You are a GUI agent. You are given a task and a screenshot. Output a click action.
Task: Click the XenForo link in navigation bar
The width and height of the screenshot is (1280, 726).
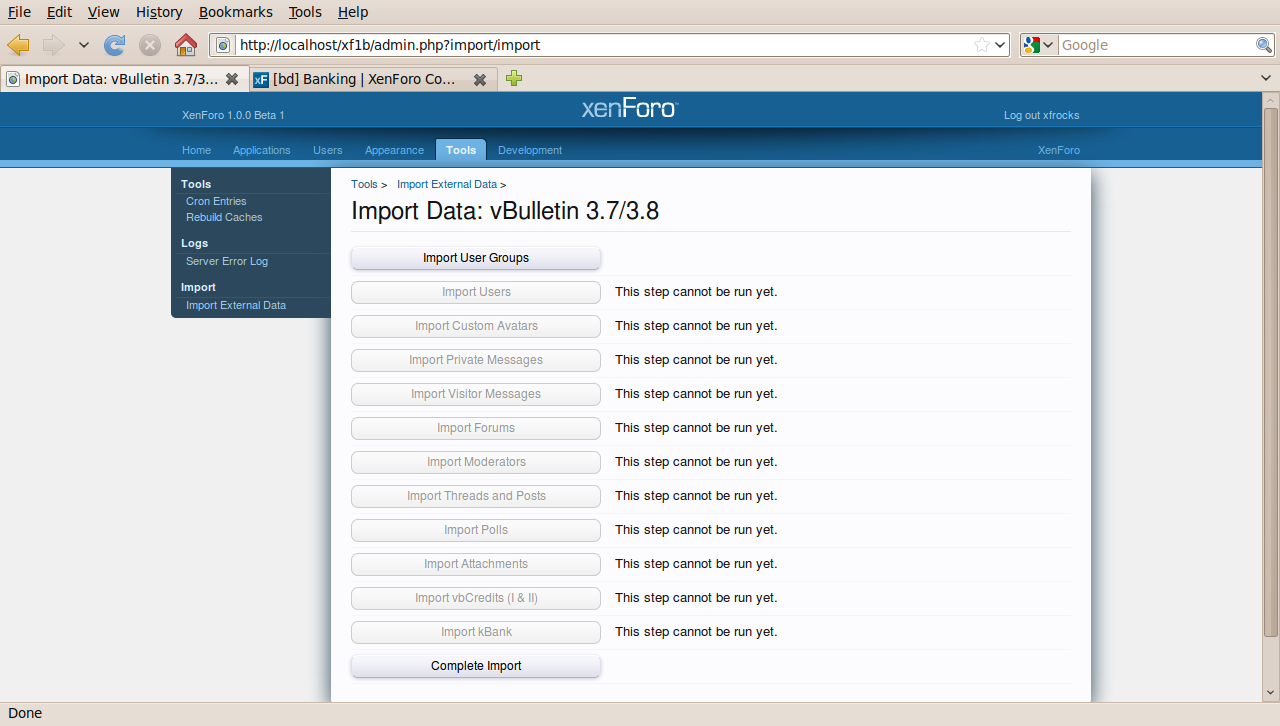tap(1059, 150)
